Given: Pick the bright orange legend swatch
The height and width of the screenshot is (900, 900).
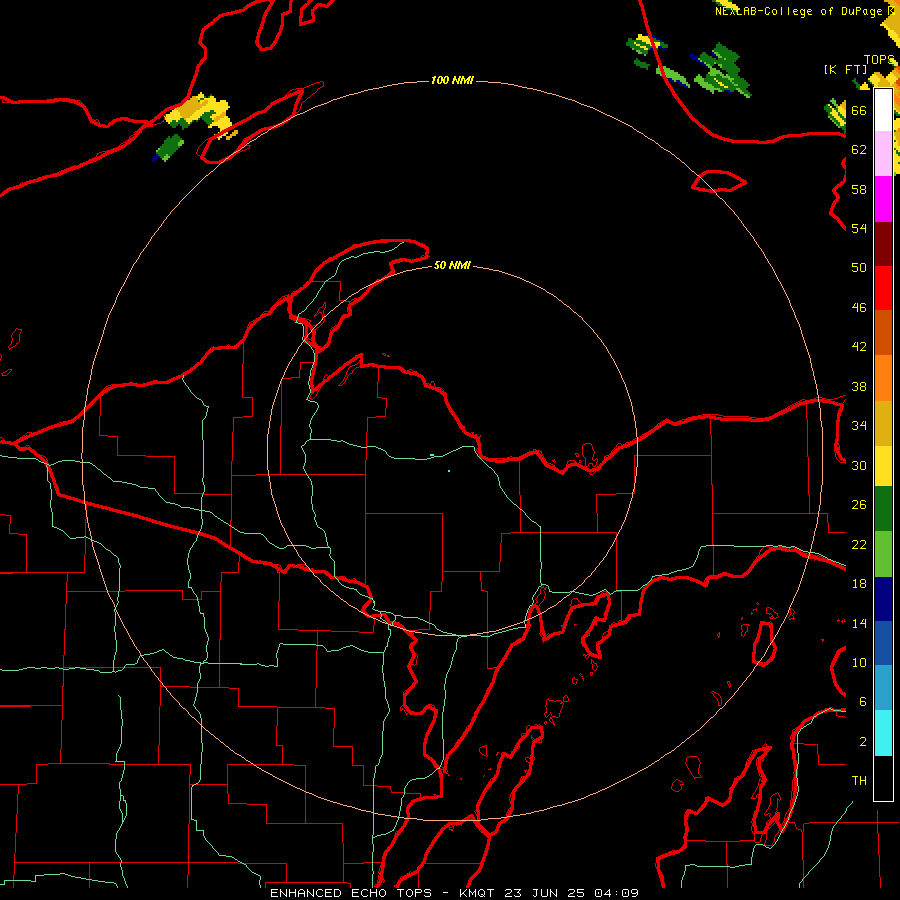Looking at the screenshot, I should [x=883, y=378].
